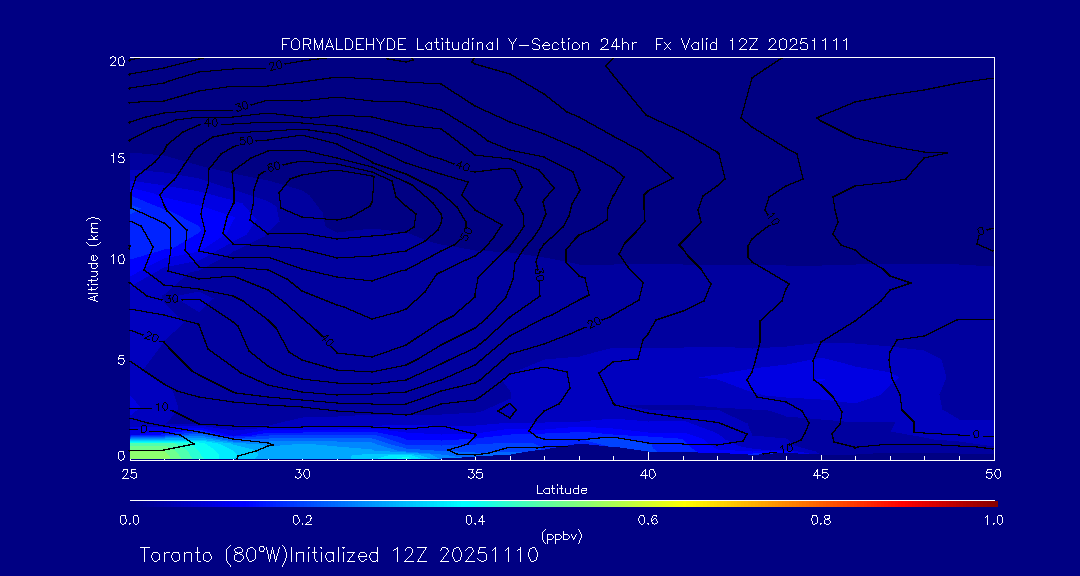
Task: Click the altitude 5 tick label
Action: pos(119,359)
